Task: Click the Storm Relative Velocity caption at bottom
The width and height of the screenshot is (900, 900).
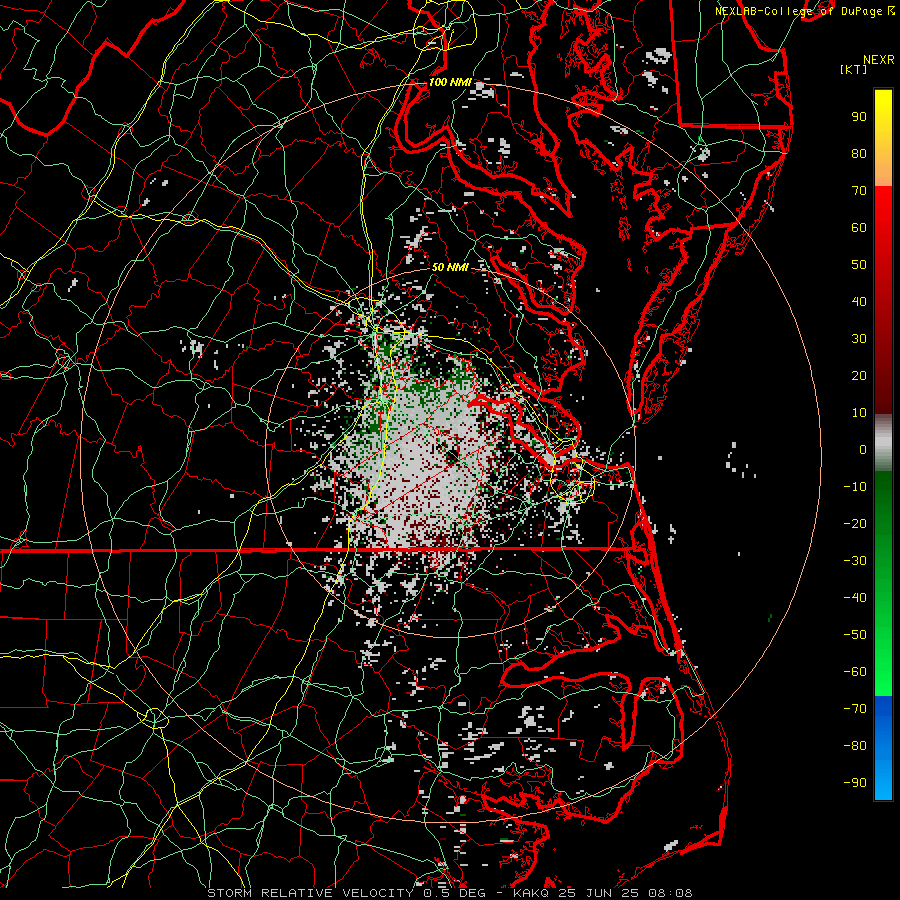Action: [449, 893]
